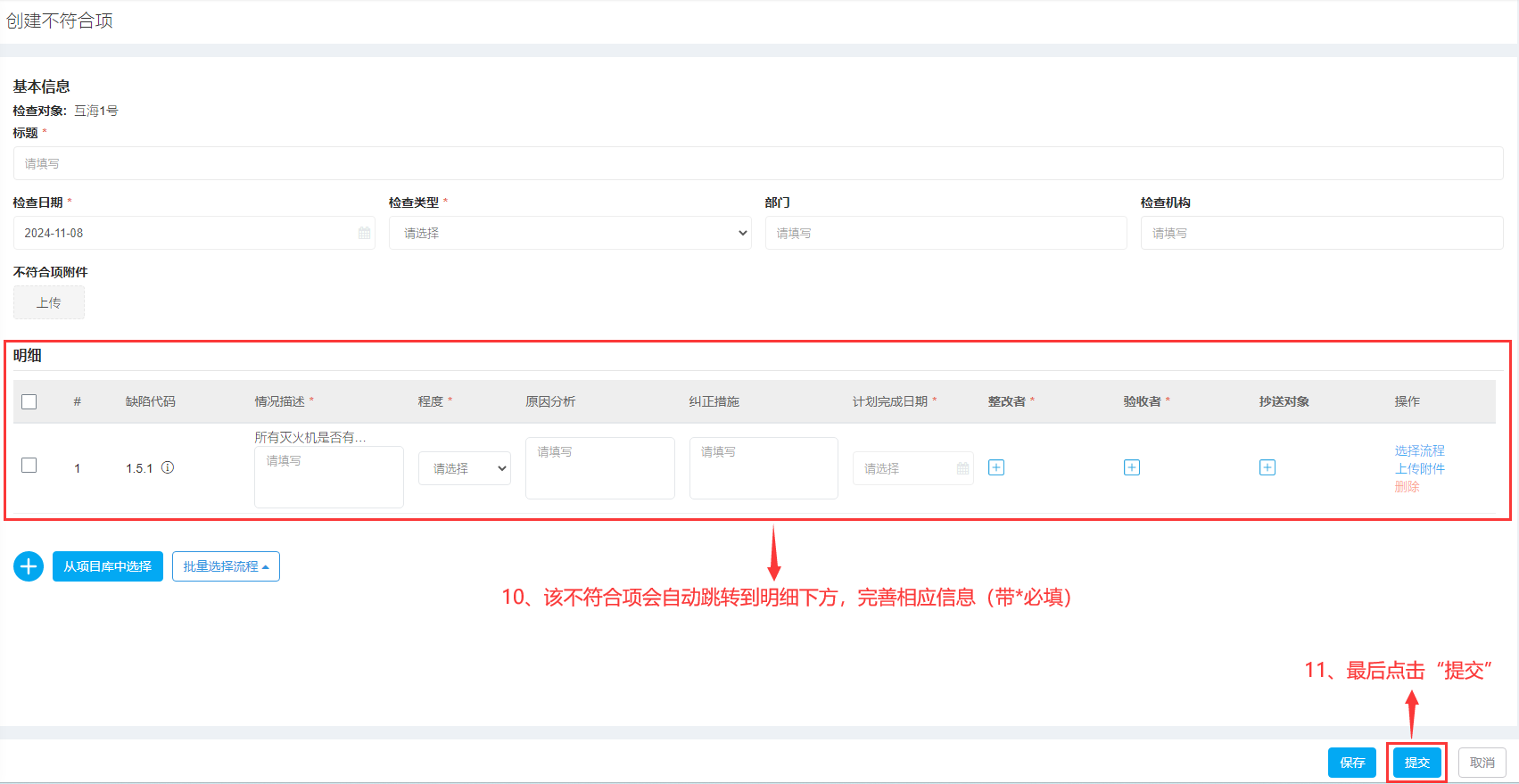Focus the 计划完成日期 field in row 1
The height and width of the screenshot is (784, 1519).
tap(913, 468)
